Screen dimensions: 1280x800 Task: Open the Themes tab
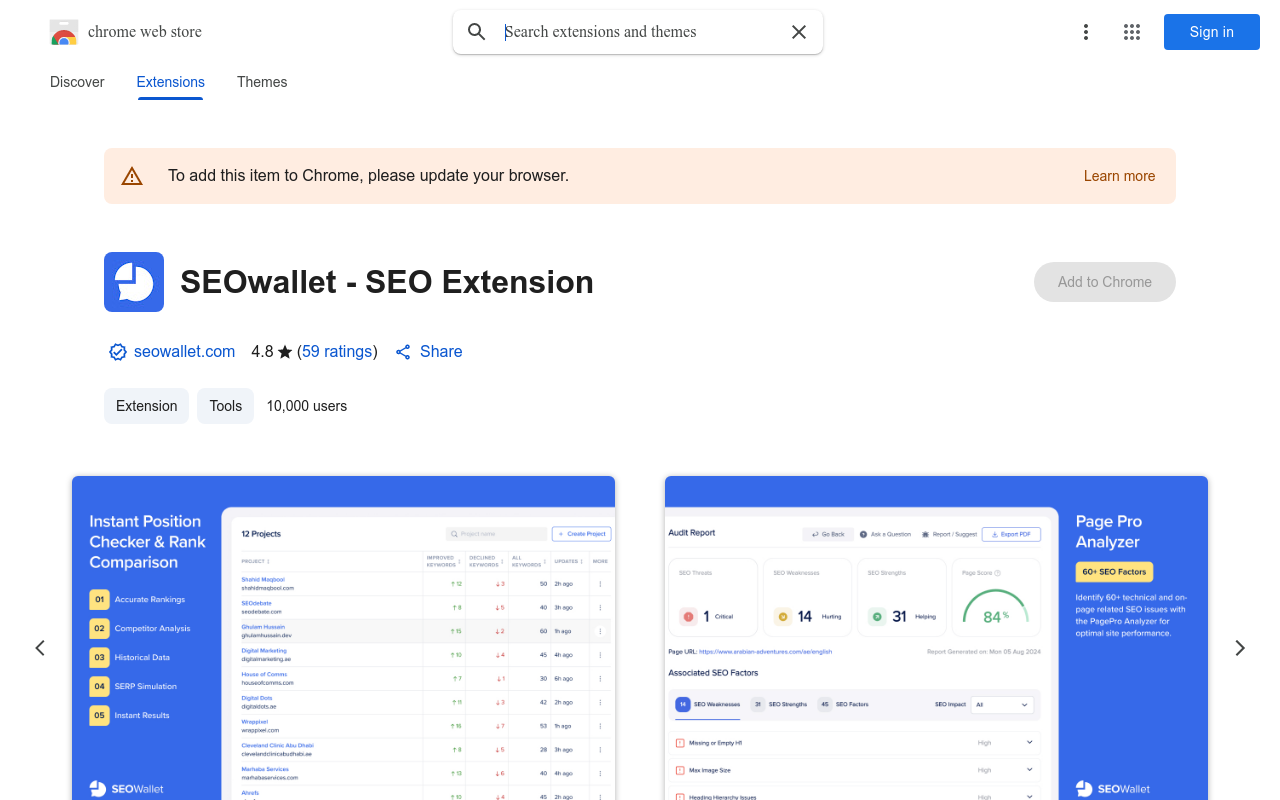[x=262, y=82]
